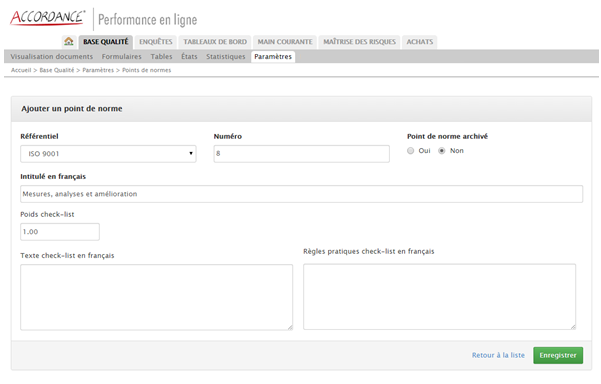Select the Paramètres submenu

point(273,57)
